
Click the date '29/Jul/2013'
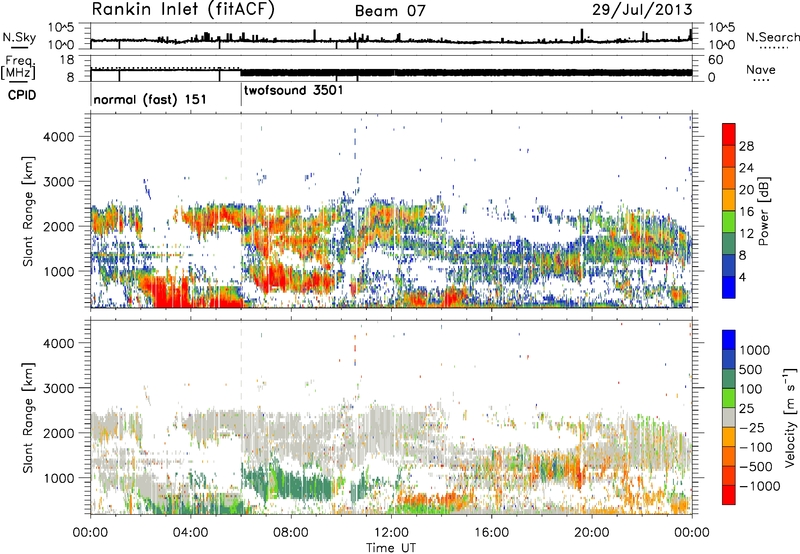tap(642, 10)
